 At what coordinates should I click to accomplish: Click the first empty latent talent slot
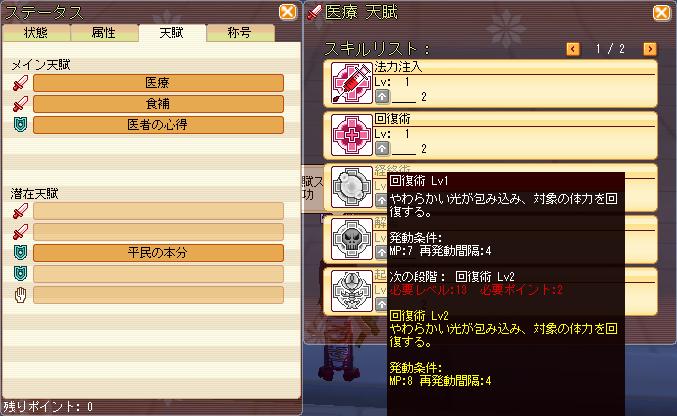158,211
